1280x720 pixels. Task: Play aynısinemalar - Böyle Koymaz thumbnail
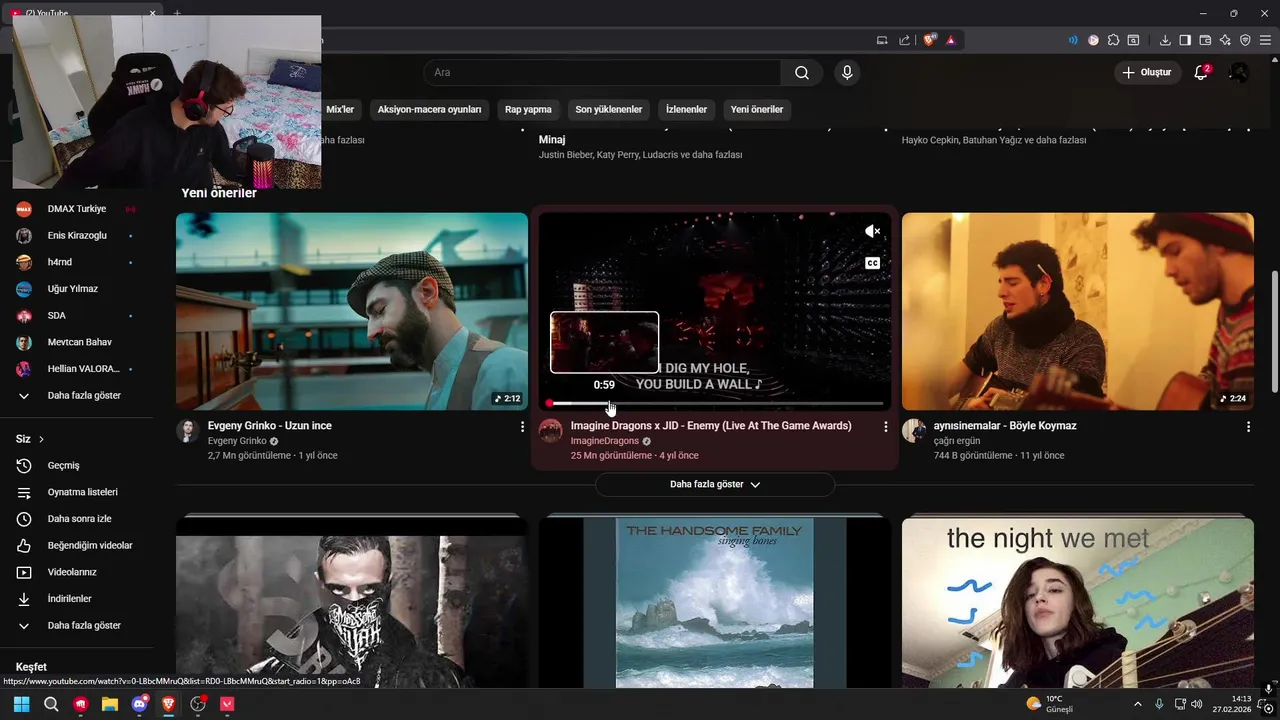[x=1078, y=311]
